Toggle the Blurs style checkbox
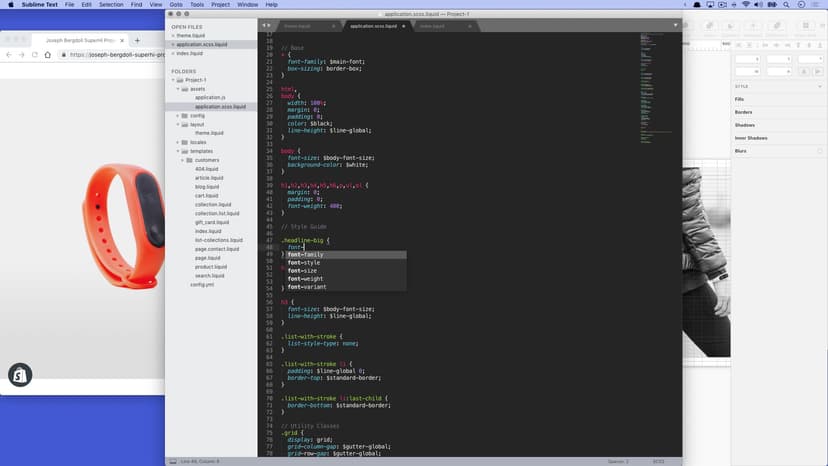The image size is (828, 466). tap(819, 151)
